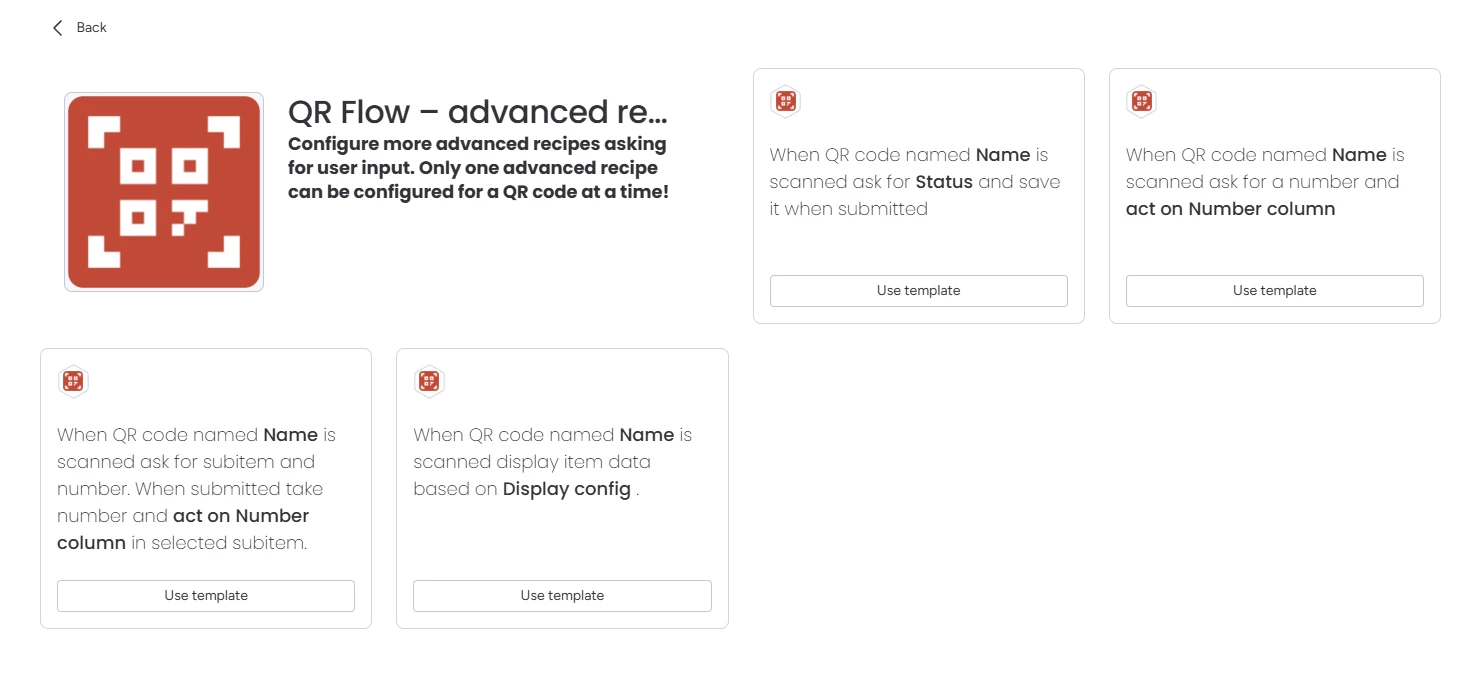This screenshot has height=694, width=1473.
Task: Click the back chevron arrow icon
Action: pyautogui.click(x=58, y=28)
